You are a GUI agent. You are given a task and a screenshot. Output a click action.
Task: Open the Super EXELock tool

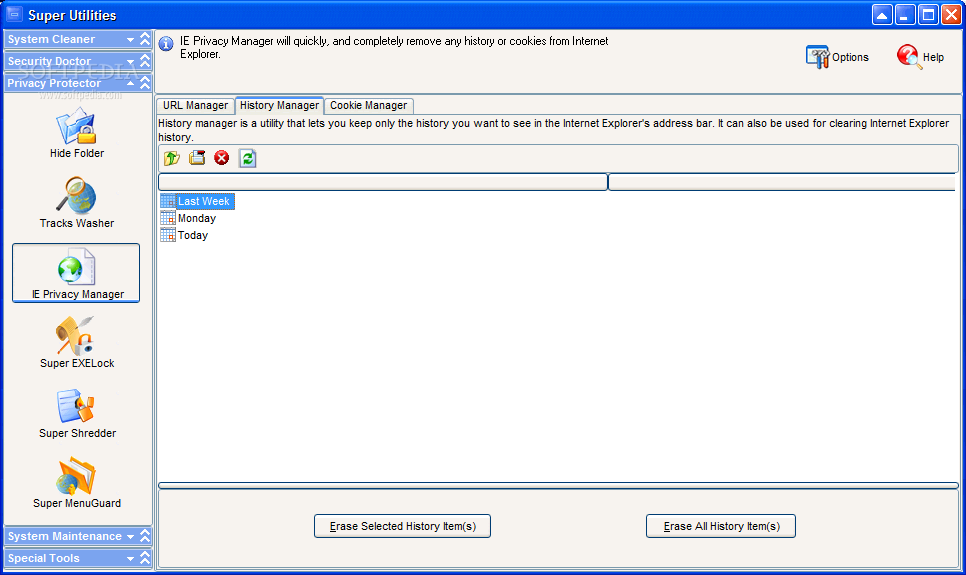pyautogui.click(x=77, y=343)
